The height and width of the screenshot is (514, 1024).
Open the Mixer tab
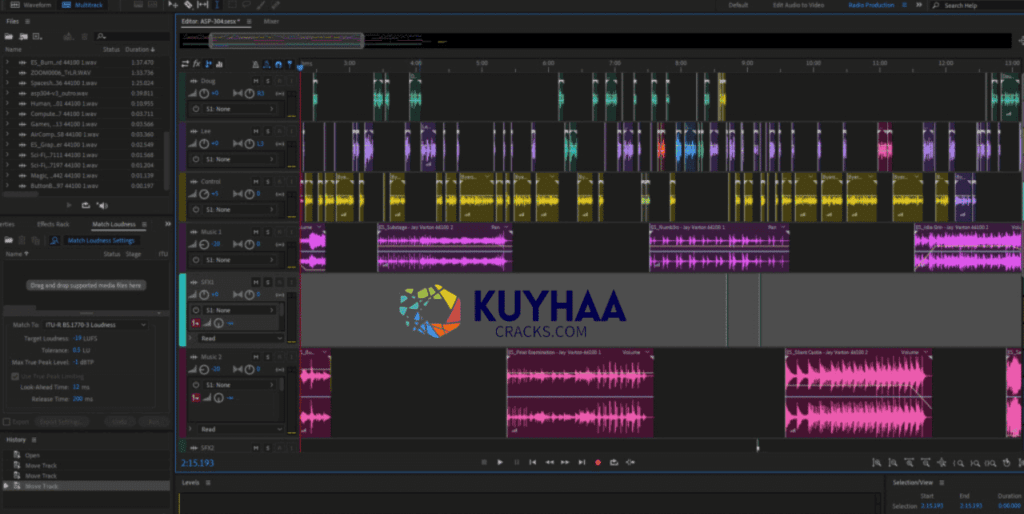(271, 22)
